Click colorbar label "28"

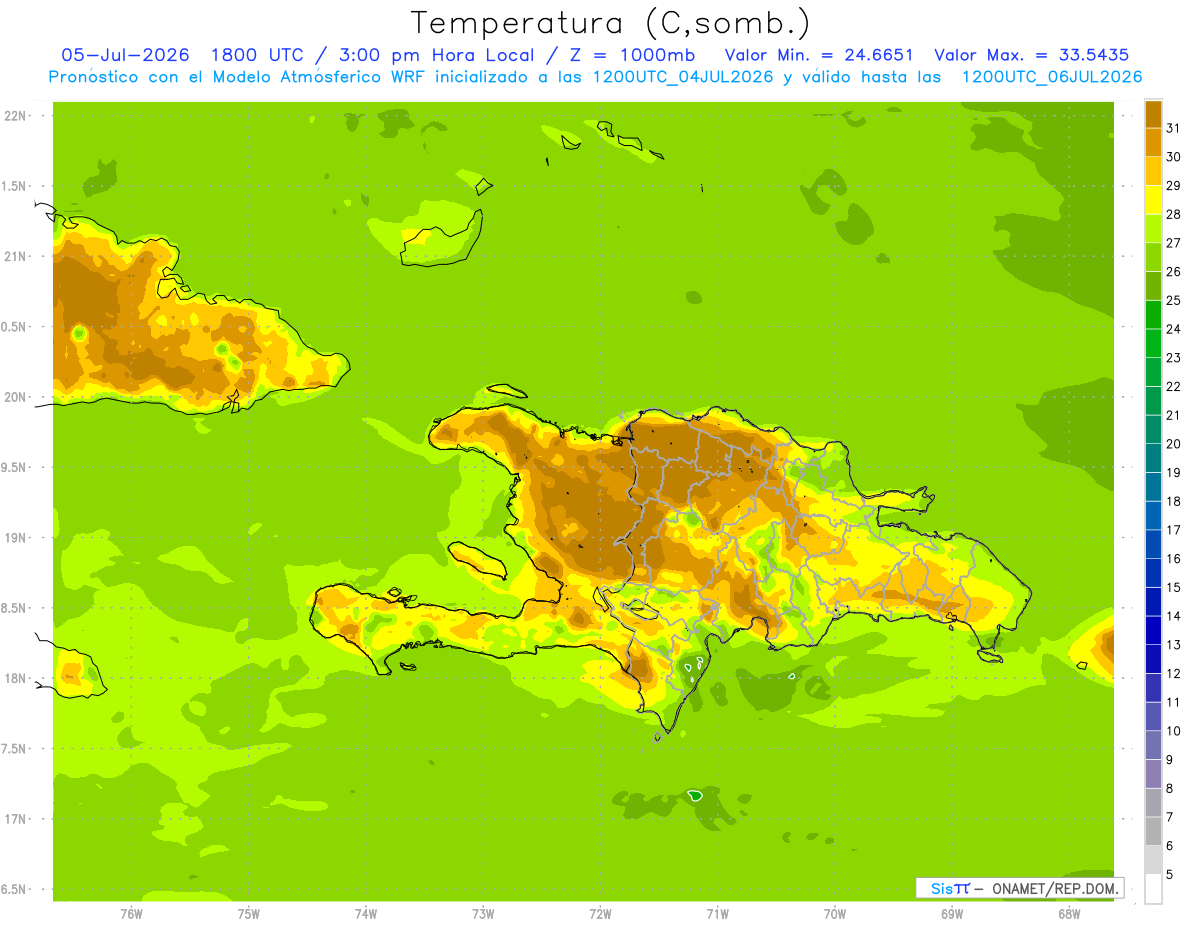tap(1173, 214)
